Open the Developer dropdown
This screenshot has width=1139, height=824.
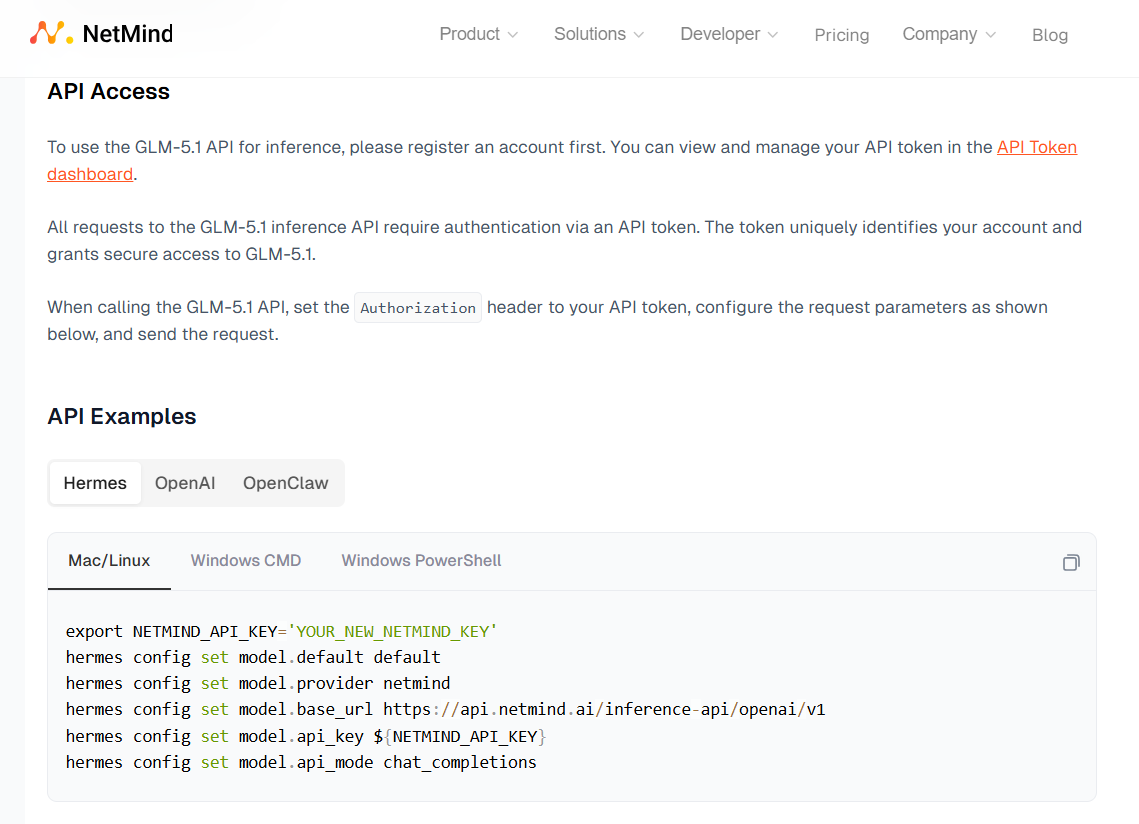tap(729, 34)
